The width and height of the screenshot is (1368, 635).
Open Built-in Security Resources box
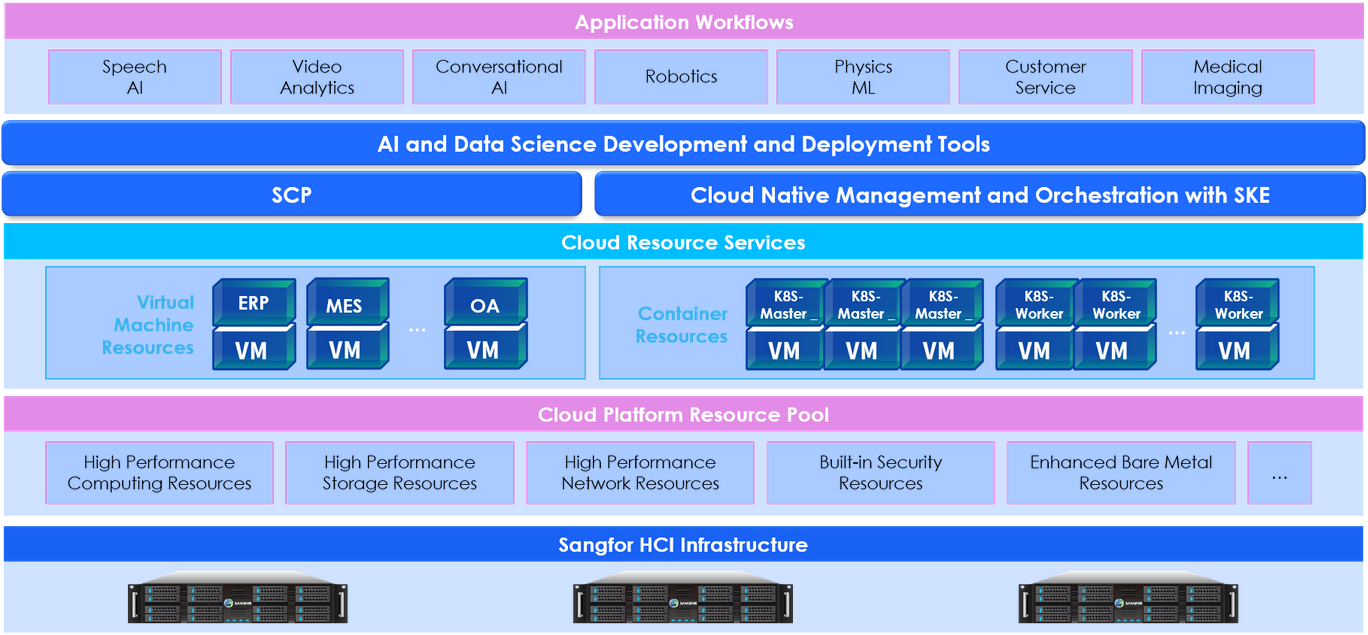(x=881, y=473)
